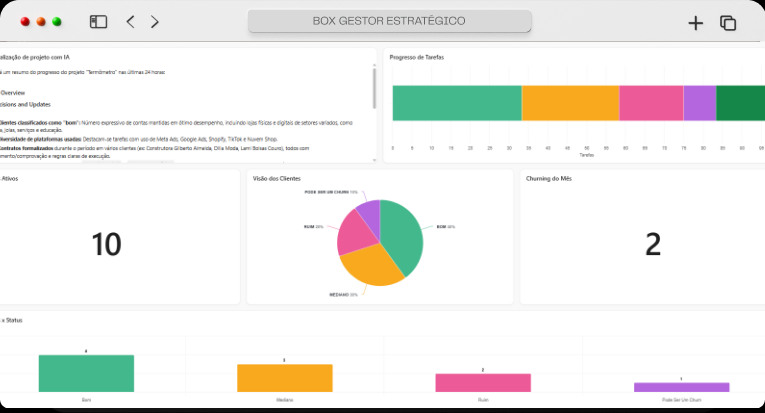The image size is (765, 413).
Task: Click the pink segment of progress bar
Action: 651,103
